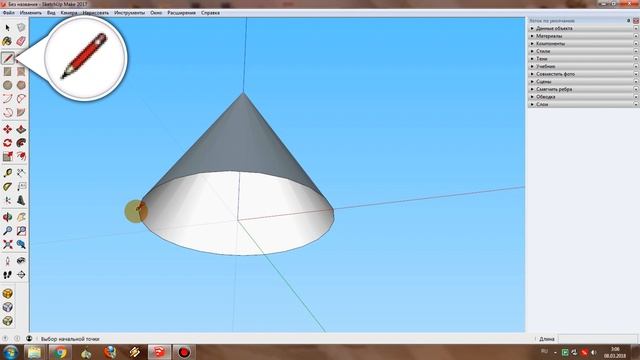
Task: Pick the Protractor tool
Action: point(7,187)
